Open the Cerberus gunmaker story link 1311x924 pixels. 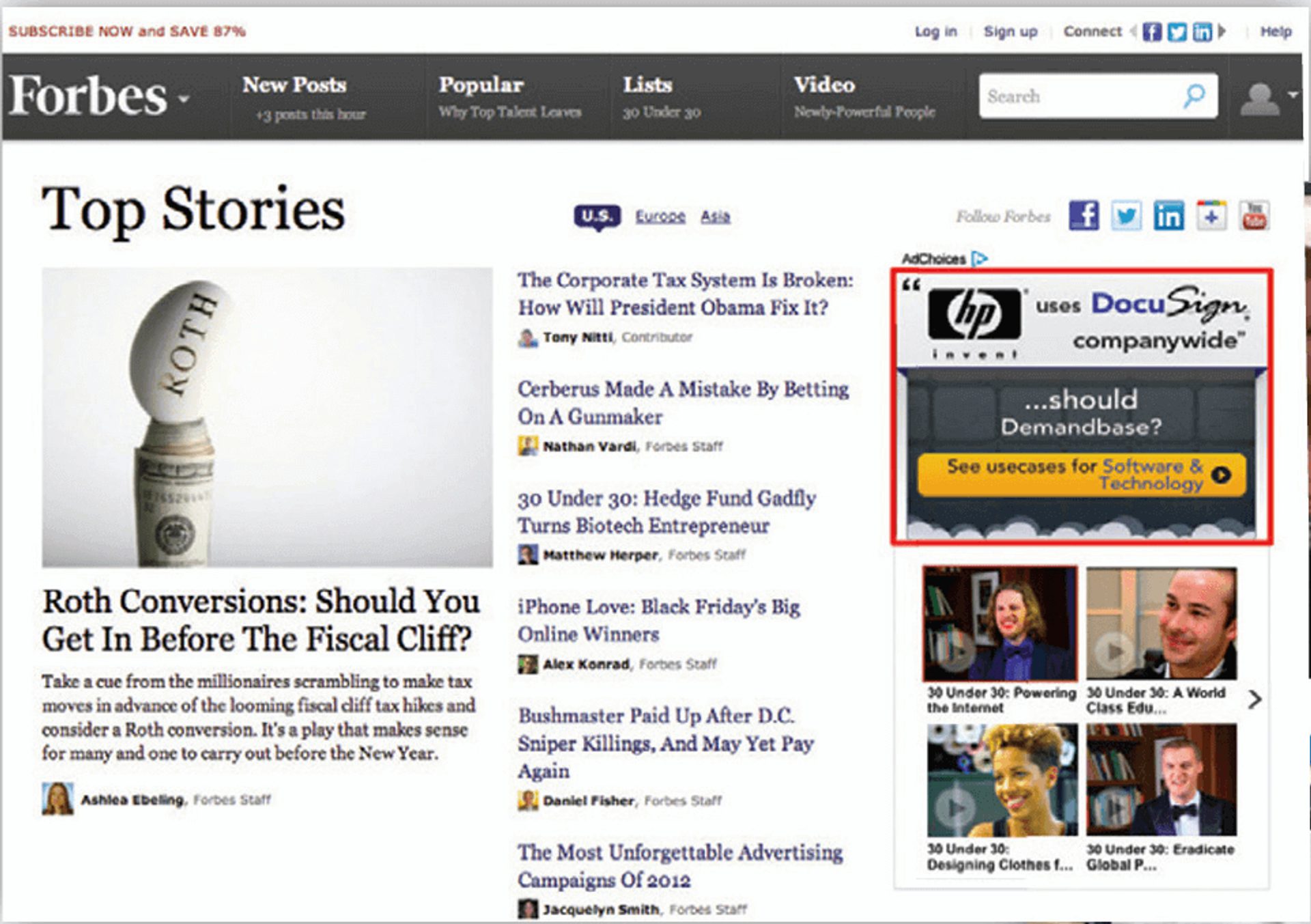click(683, 403)
